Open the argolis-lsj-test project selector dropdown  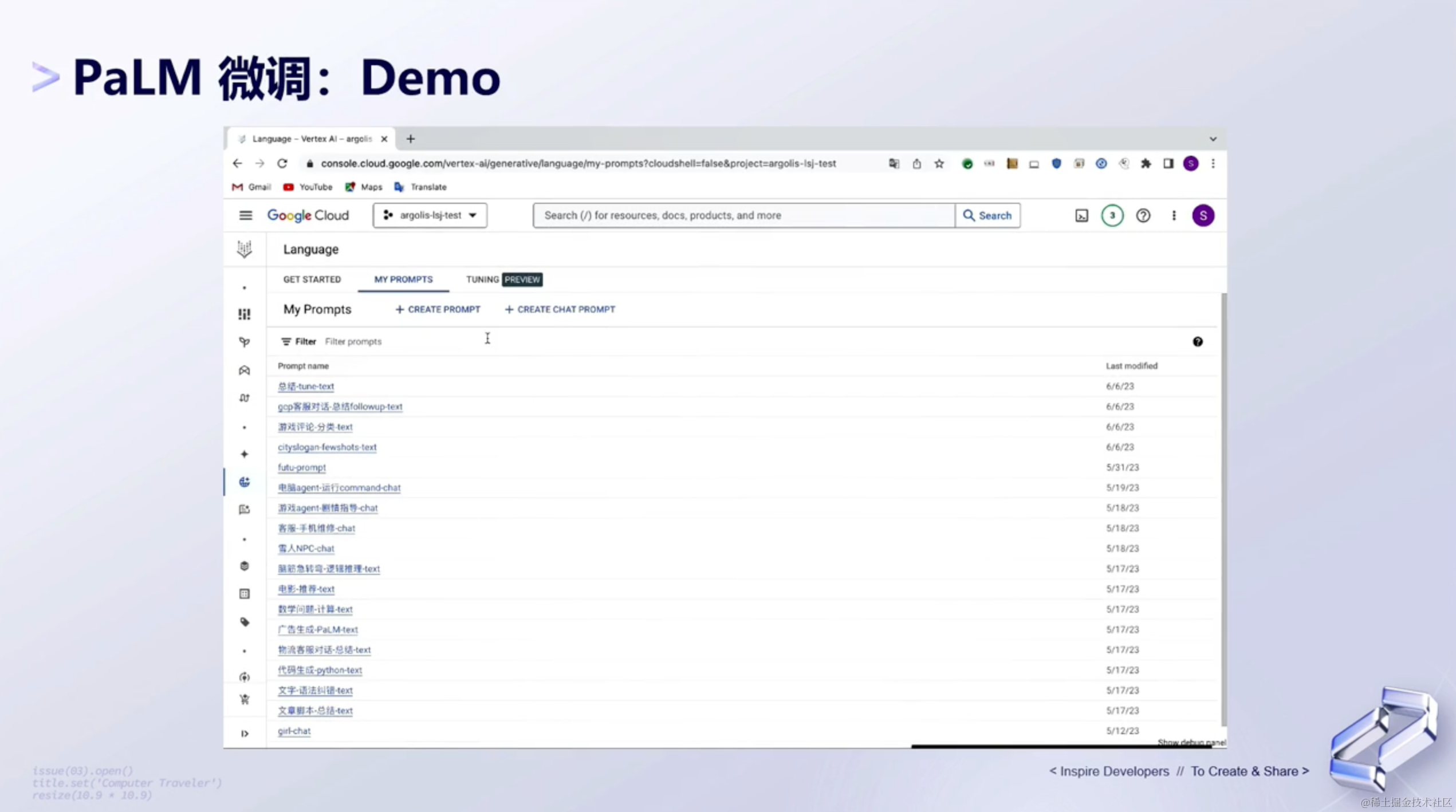coord(430,215)
